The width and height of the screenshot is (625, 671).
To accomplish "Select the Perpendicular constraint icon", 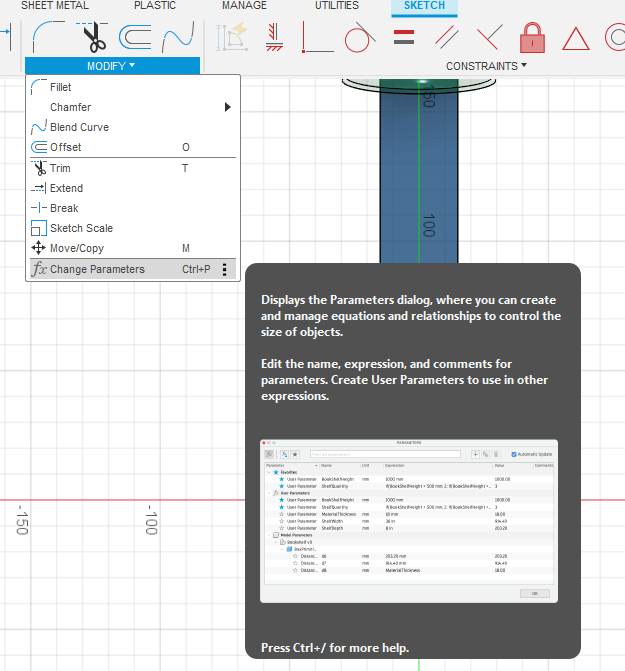I will tap(490, 37).
